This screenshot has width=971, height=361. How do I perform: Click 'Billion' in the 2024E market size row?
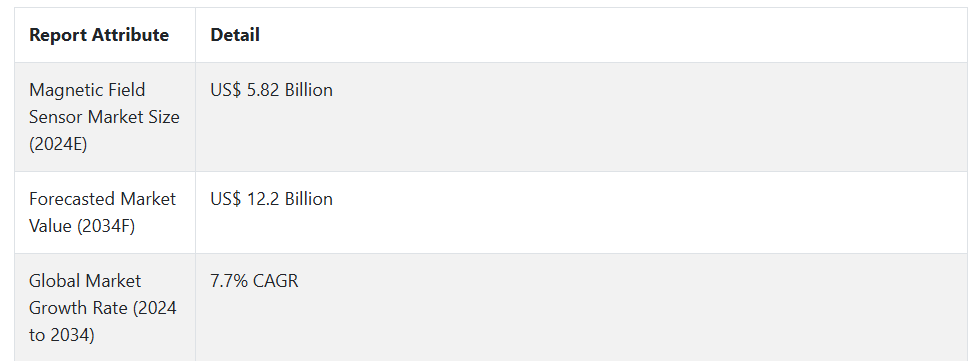pos(308,90)
